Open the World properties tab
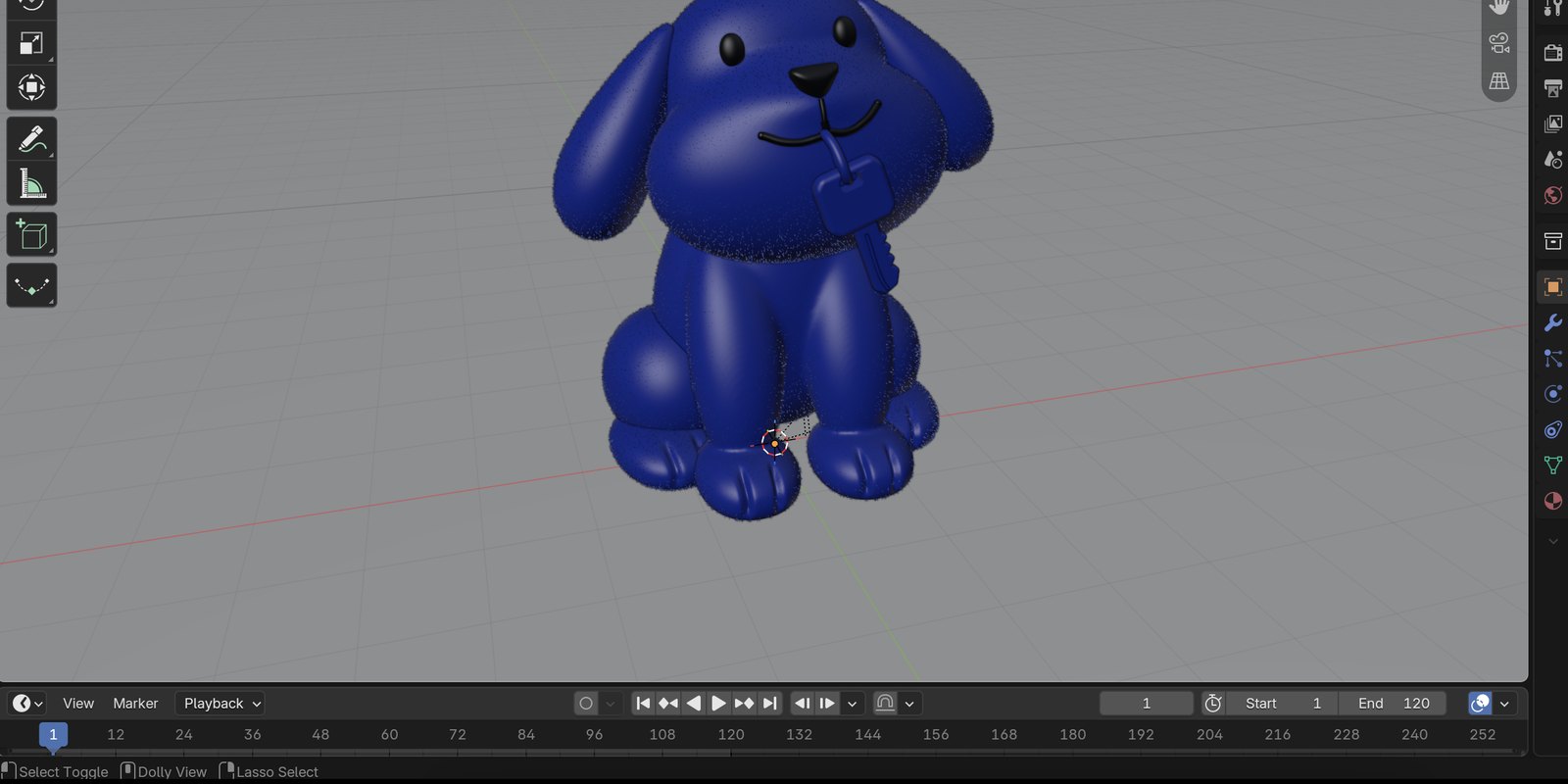Image resolution: width=1568 pixels, height=784 pixels. (1553, 195)
